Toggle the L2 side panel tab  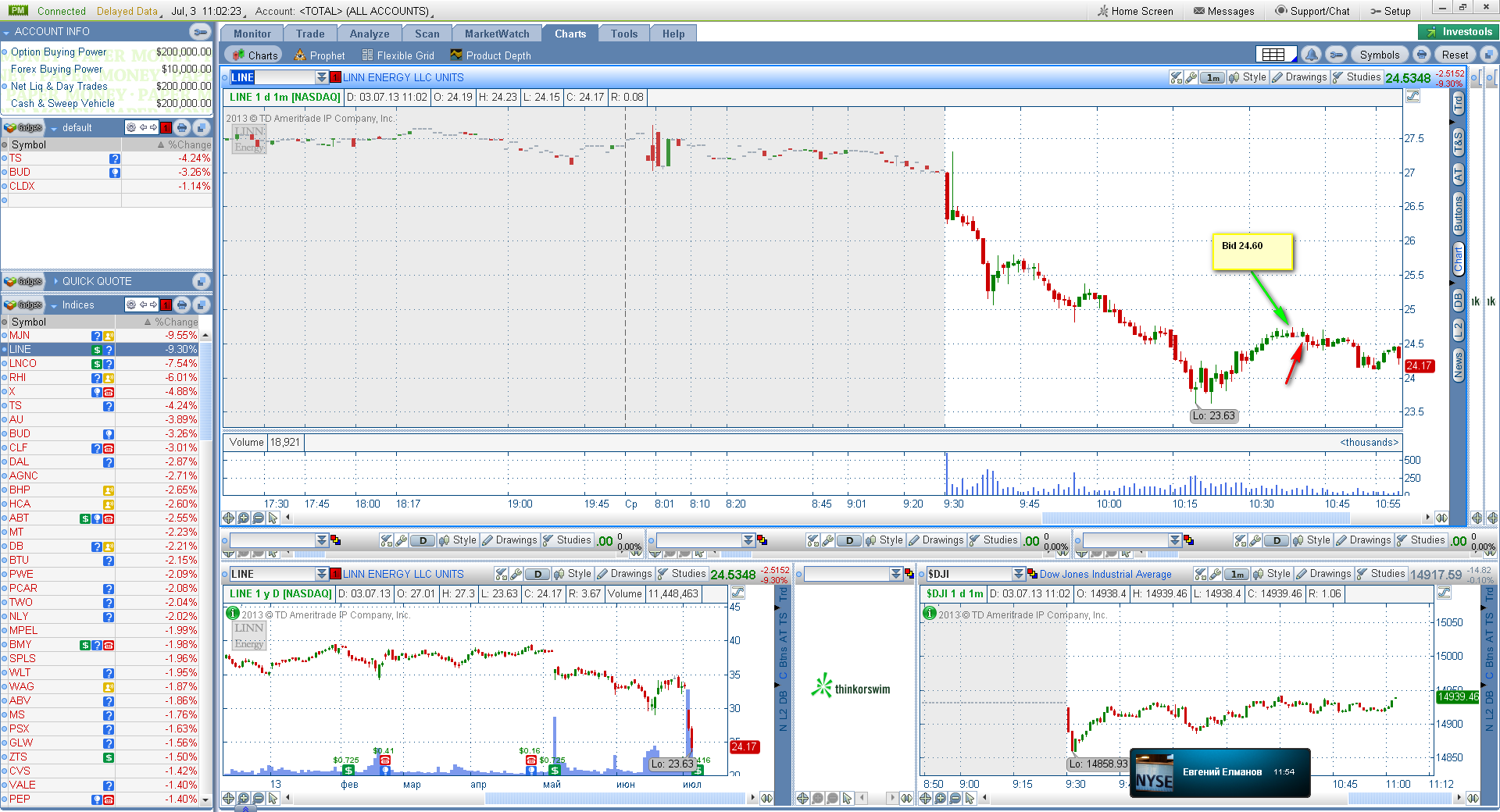click(x=1458, y=329)
